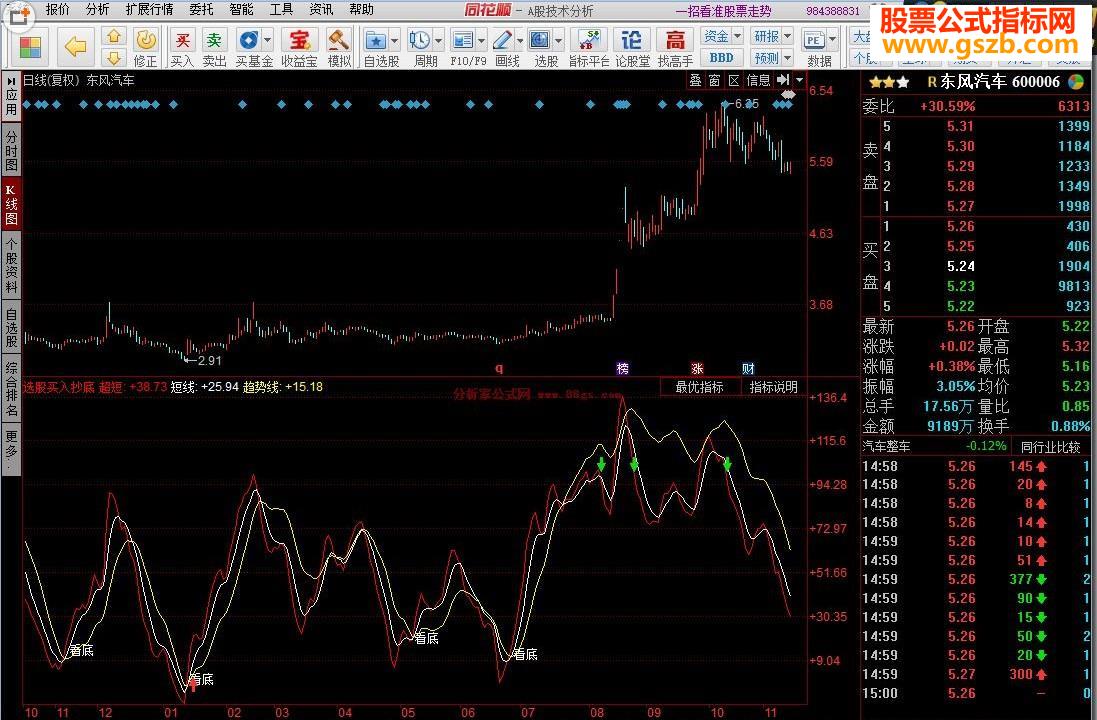
Task: Open the 买入 buy tool
Action: 182,48
